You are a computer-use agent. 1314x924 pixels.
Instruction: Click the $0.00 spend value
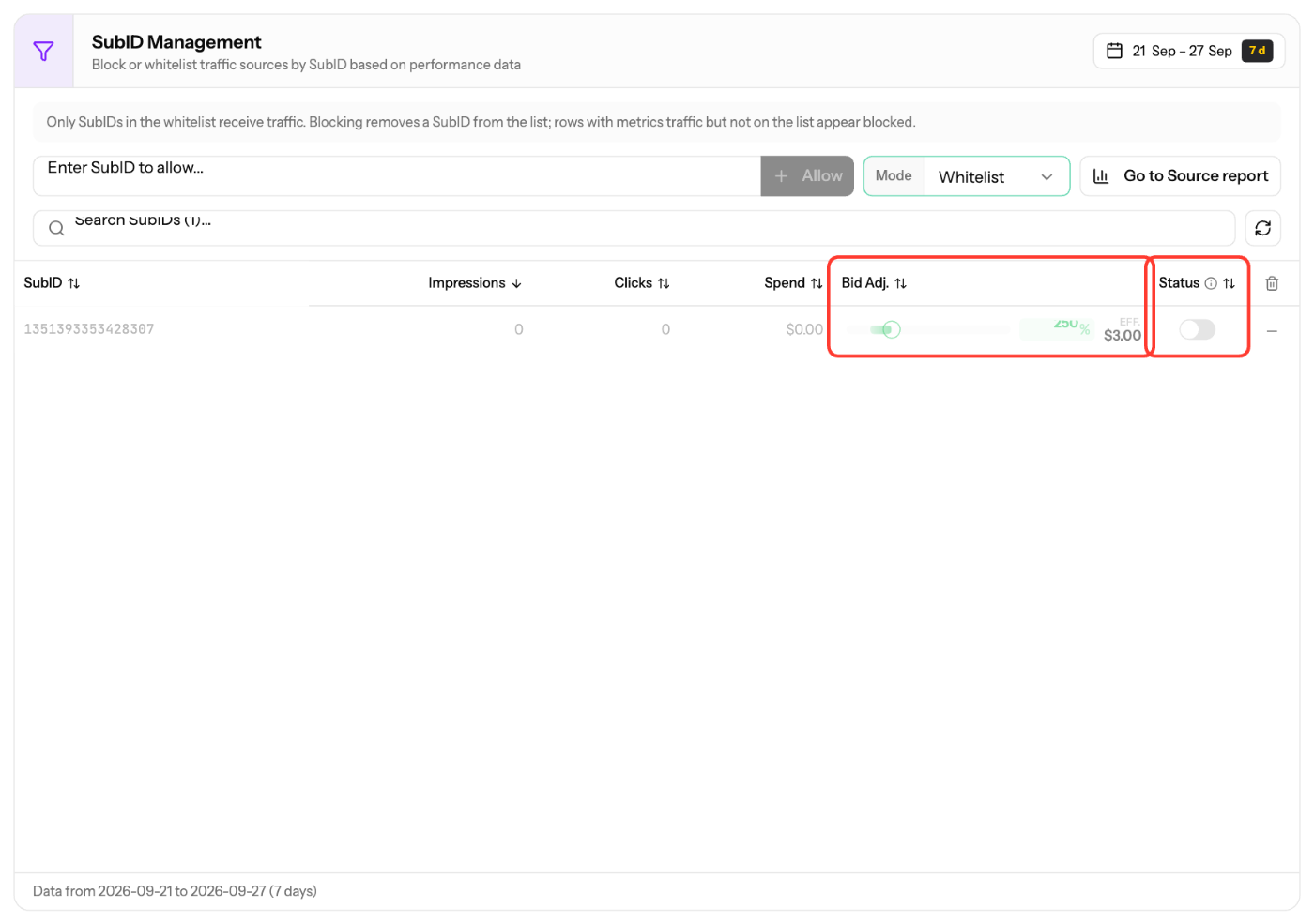804,329
